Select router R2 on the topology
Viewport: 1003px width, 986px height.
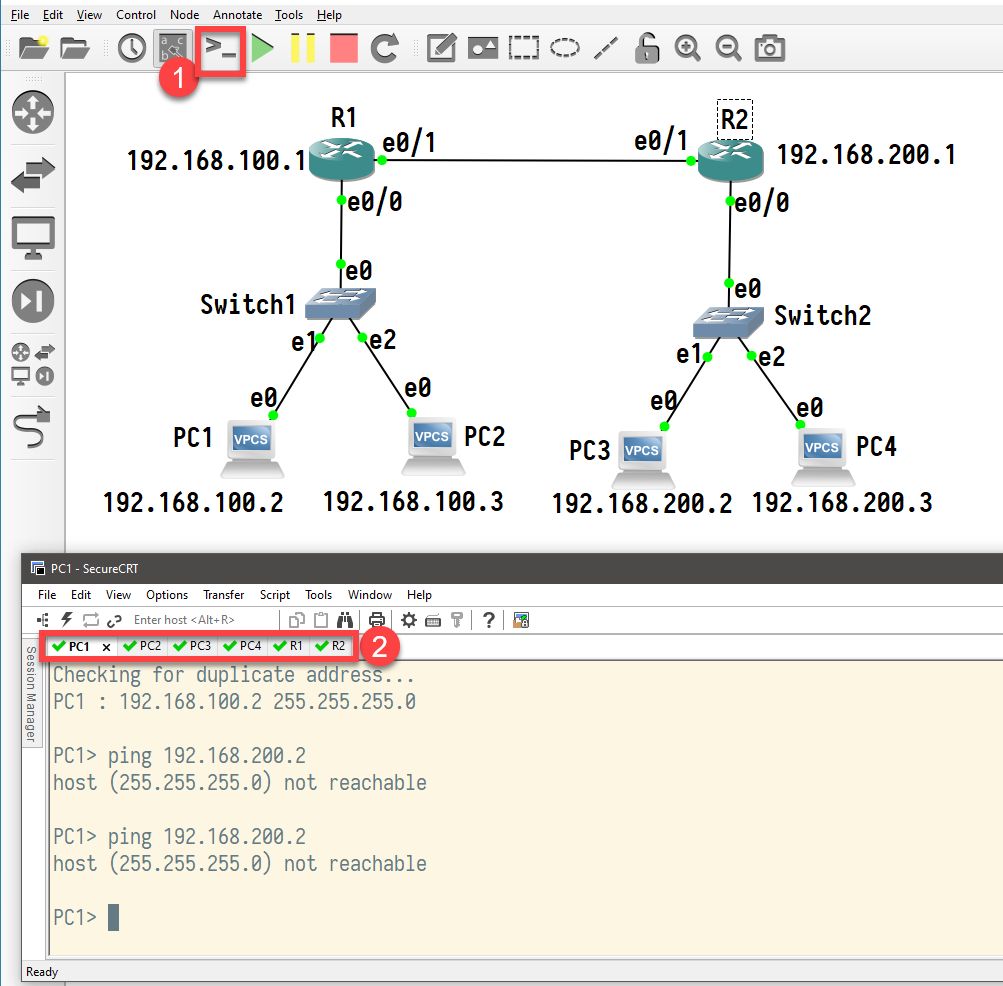click(730, 160)
